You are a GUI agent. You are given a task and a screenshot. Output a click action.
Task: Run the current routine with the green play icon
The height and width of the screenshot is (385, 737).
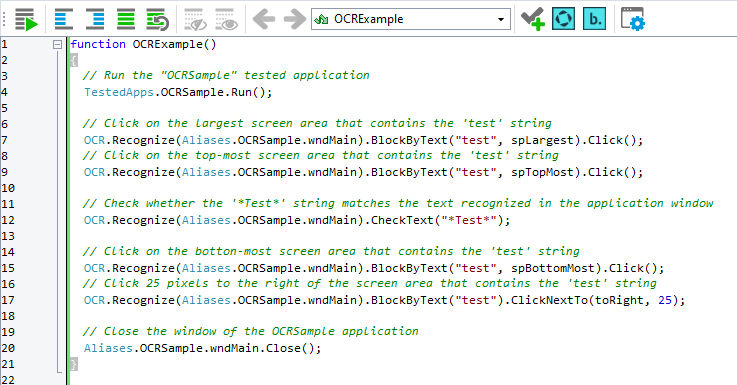click(x=26, y=19)
